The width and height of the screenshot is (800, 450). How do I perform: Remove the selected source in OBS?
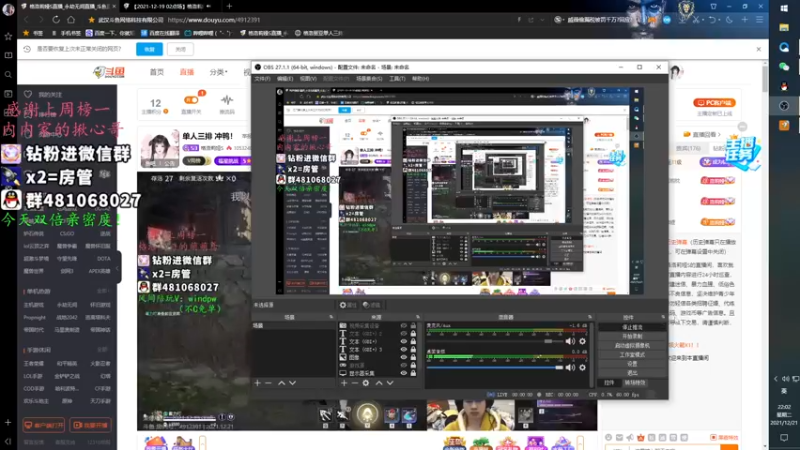[x=355, y=383]
